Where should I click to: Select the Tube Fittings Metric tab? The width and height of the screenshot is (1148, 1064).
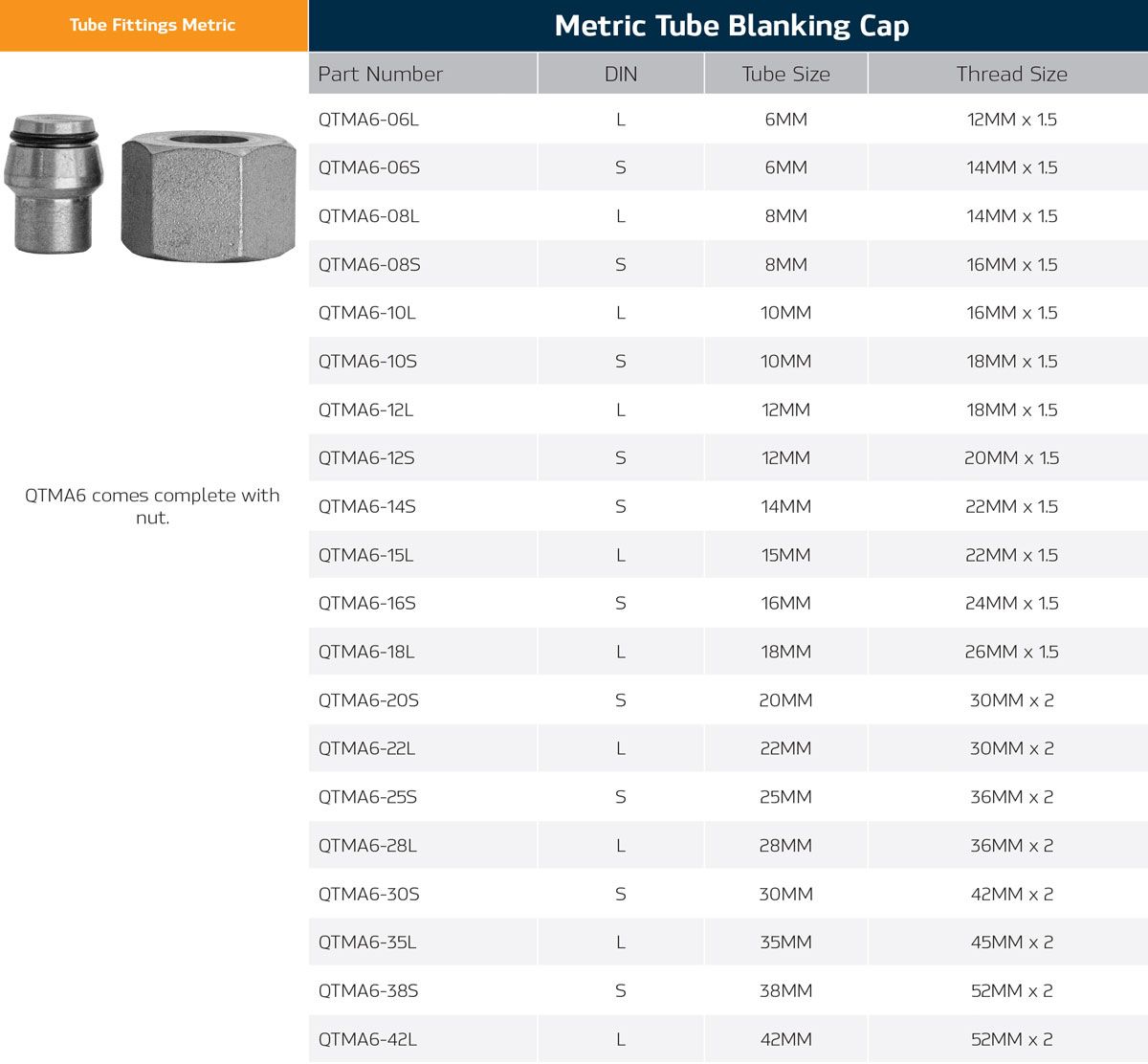click(x=153, y=26)
